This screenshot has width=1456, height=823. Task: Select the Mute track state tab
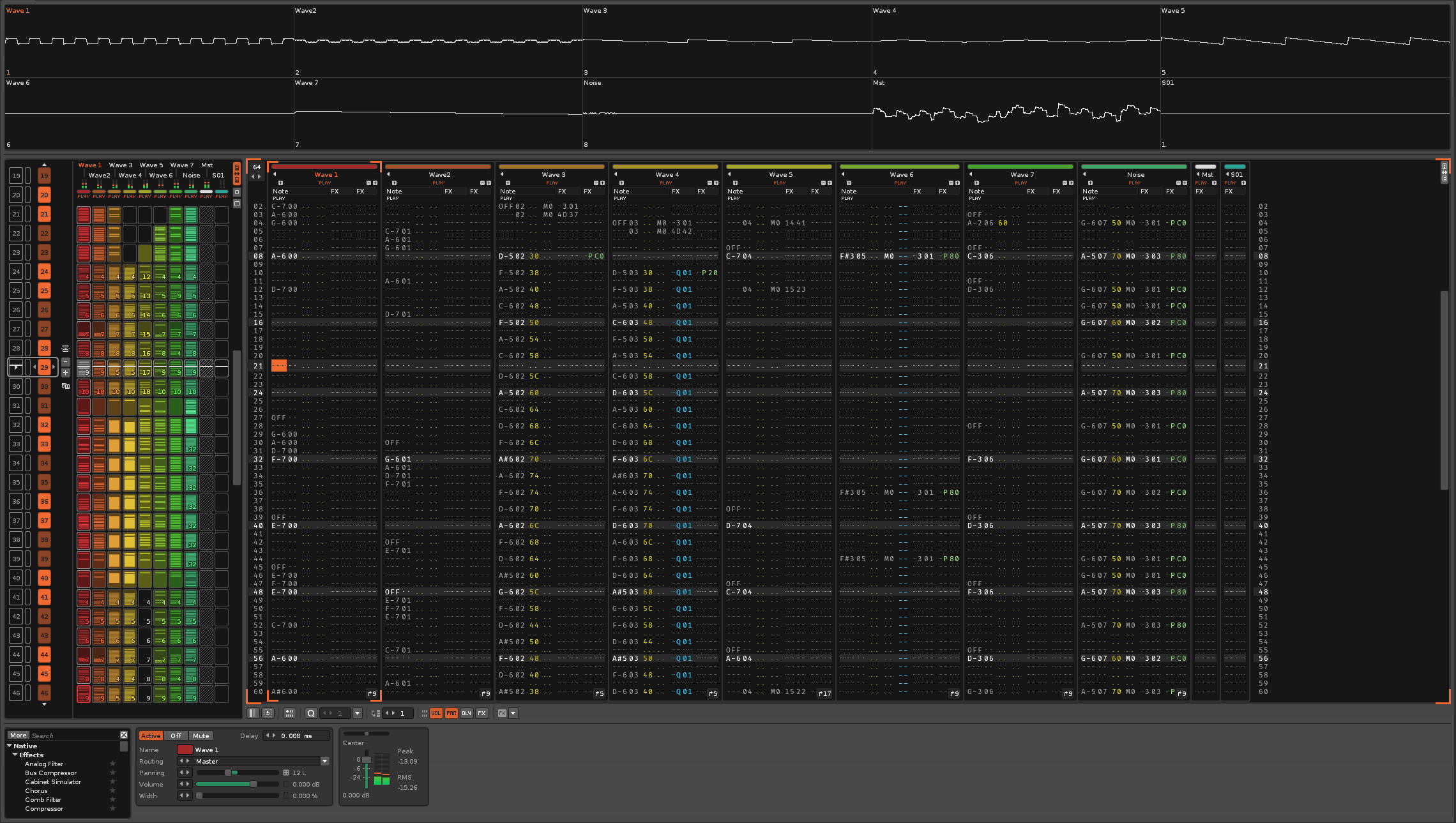(x=201, y=736)
